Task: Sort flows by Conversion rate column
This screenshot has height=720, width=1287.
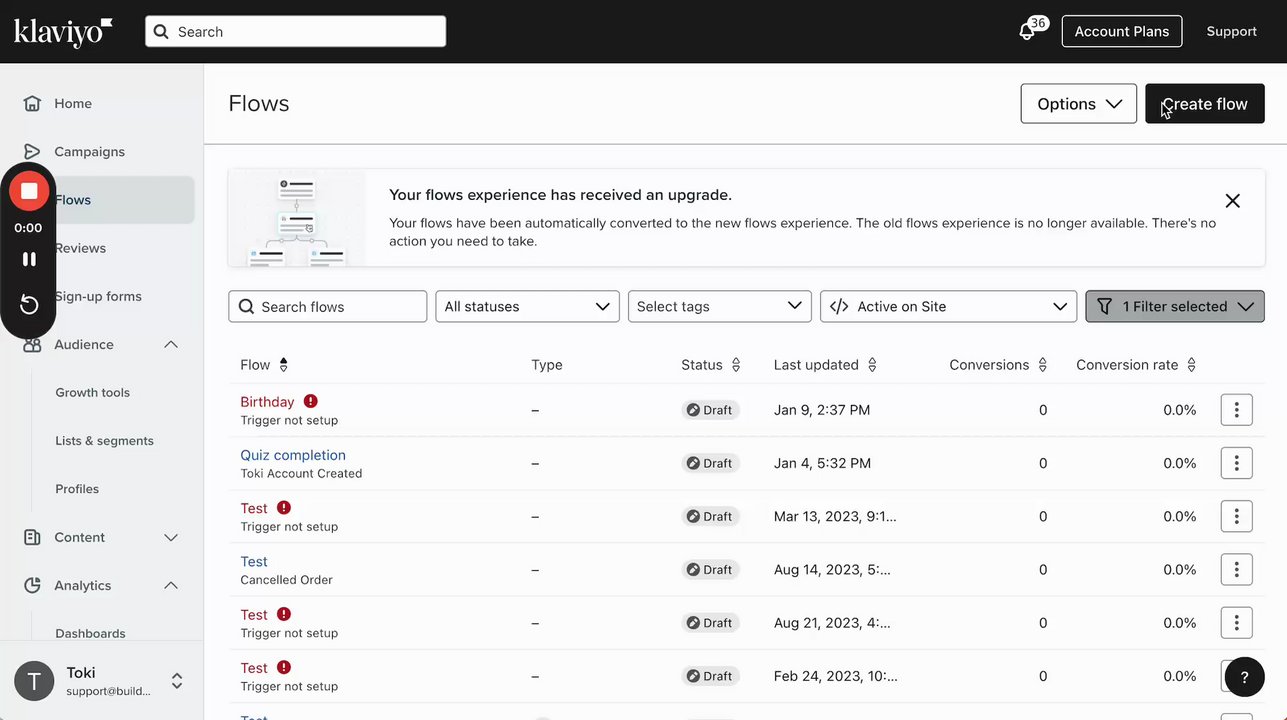Action: pos(1191,365)
